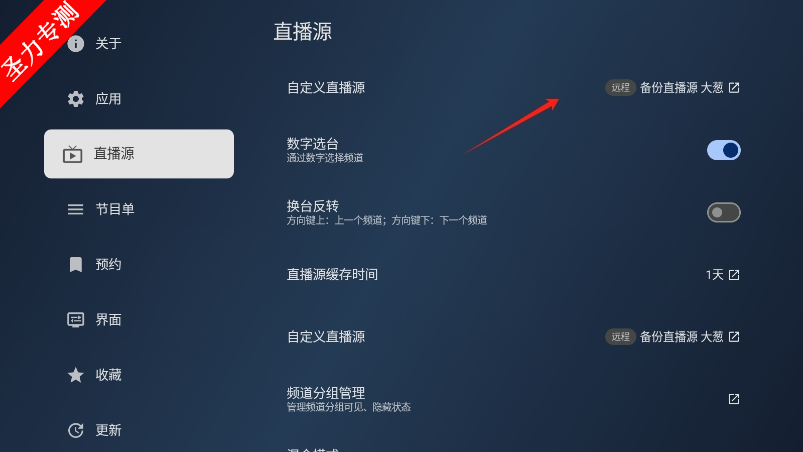Disable the 数字选台 toggle switch
Viewport: 803px width, 452px height.
[x=724, y=150]
